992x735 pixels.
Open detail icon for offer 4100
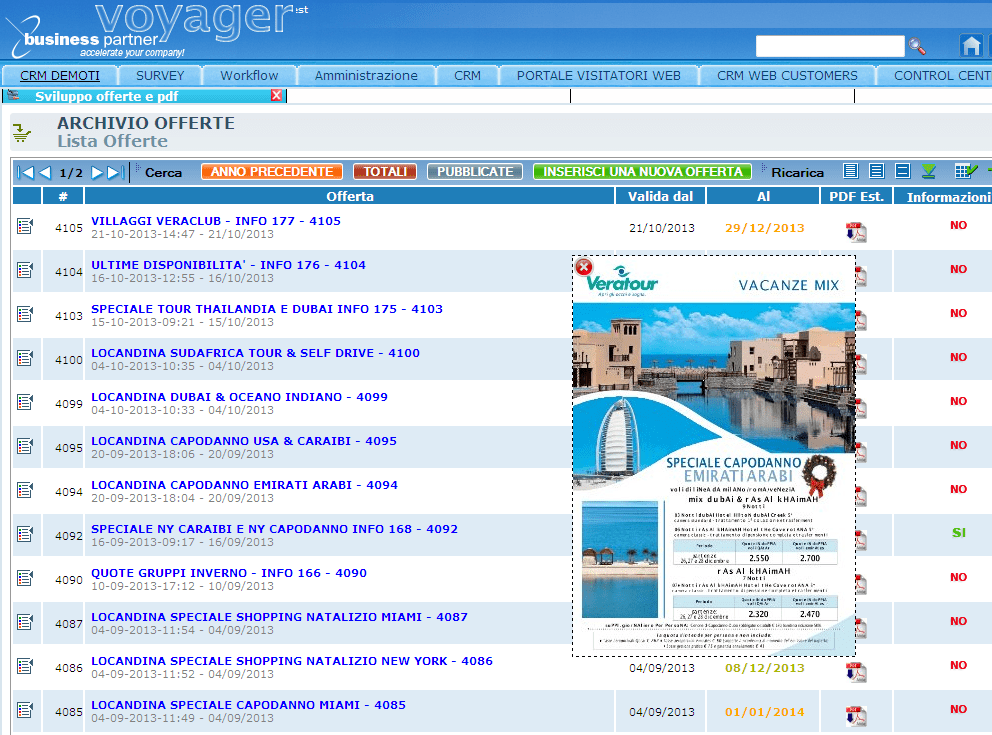[x=25, y=358]
